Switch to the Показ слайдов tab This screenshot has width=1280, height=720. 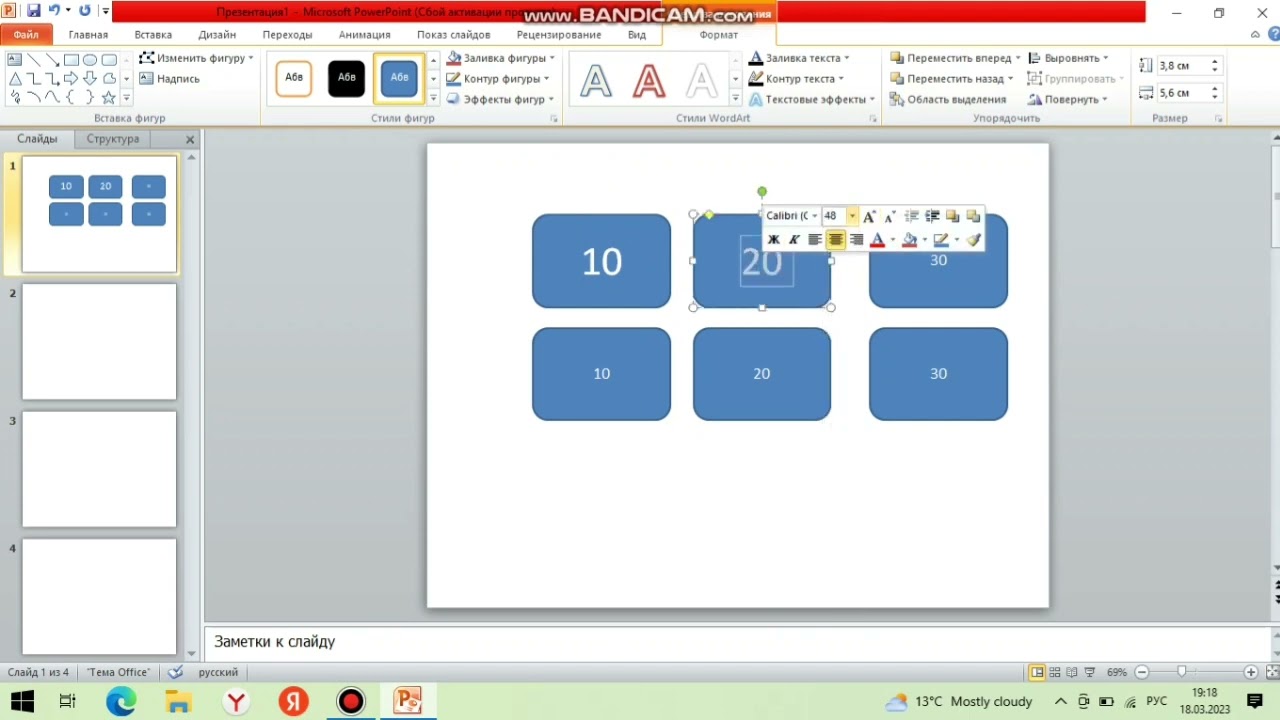tap(453, 34)
